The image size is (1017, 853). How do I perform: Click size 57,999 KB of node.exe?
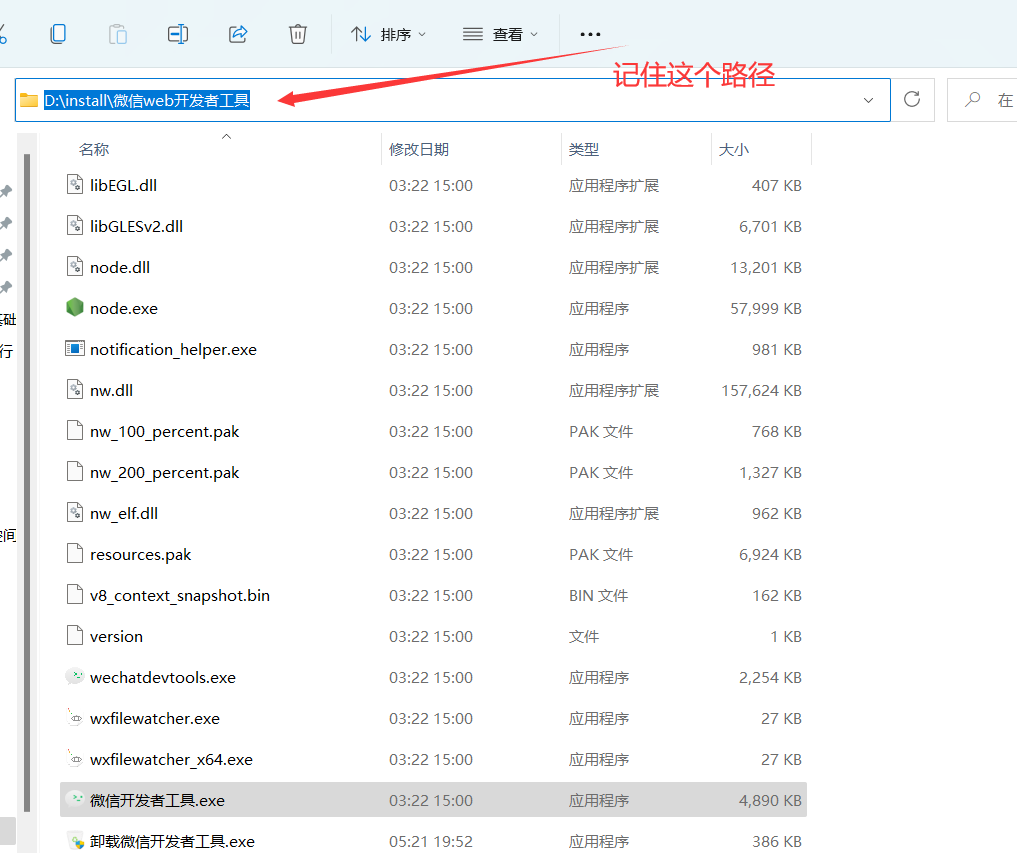[x=766, y=309]
